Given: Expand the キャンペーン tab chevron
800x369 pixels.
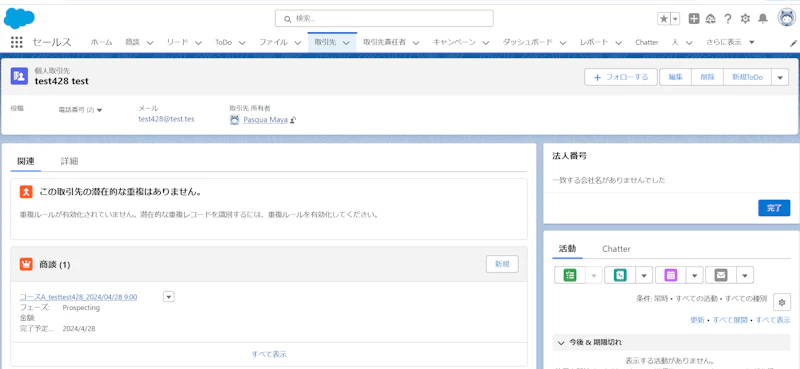Looking at the screenshot, I should [x=486, y=43].
